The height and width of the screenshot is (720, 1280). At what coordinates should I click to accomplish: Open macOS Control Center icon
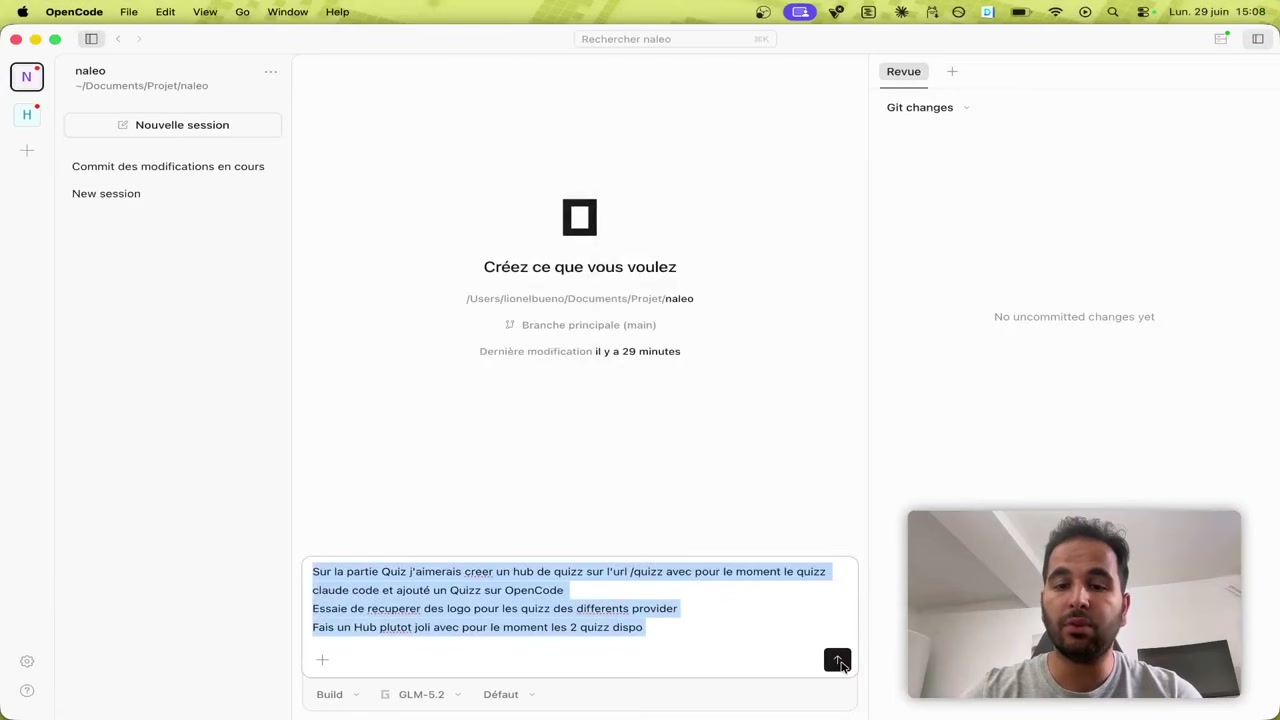click(1143, 12)
